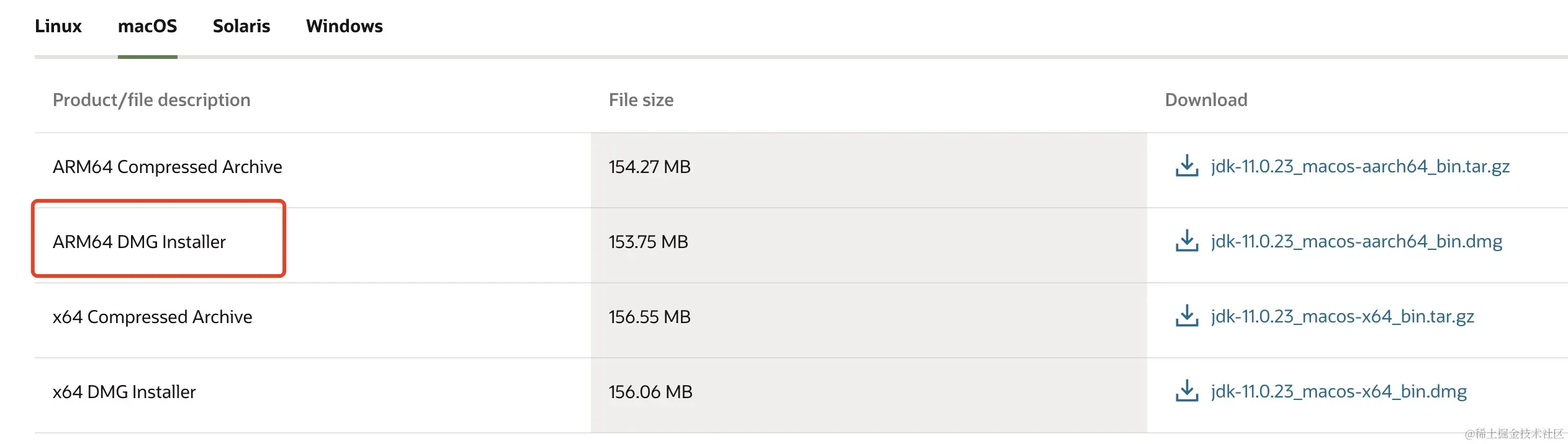Screen dimensions: 1568x444
Task: Click download icon for x64 tar.gz archive
Action: click(1186, 316)
